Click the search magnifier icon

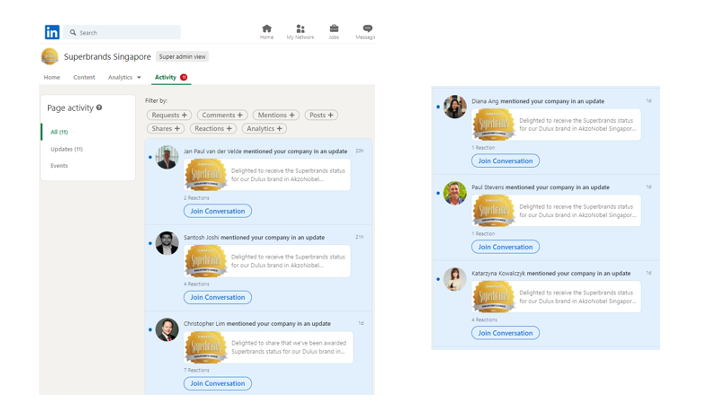73,33
